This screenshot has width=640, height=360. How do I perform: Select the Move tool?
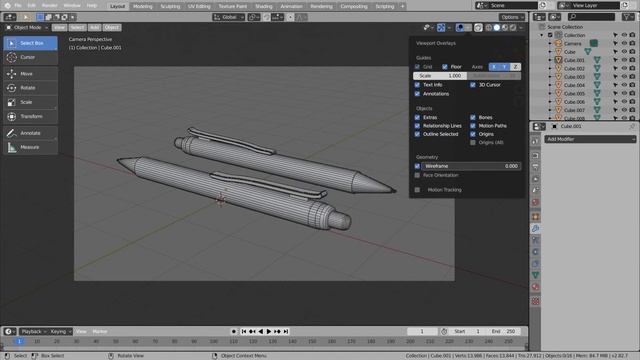31,74
